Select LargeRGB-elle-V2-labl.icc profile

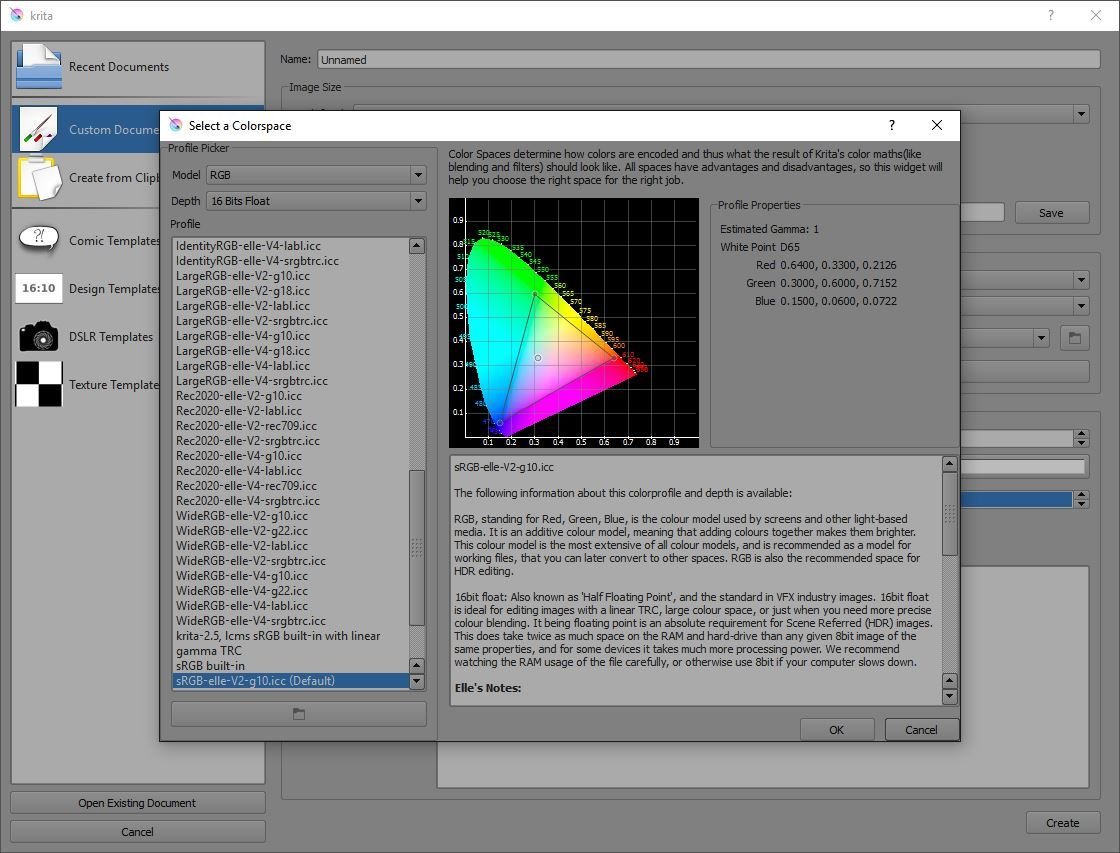click(291, 306)
